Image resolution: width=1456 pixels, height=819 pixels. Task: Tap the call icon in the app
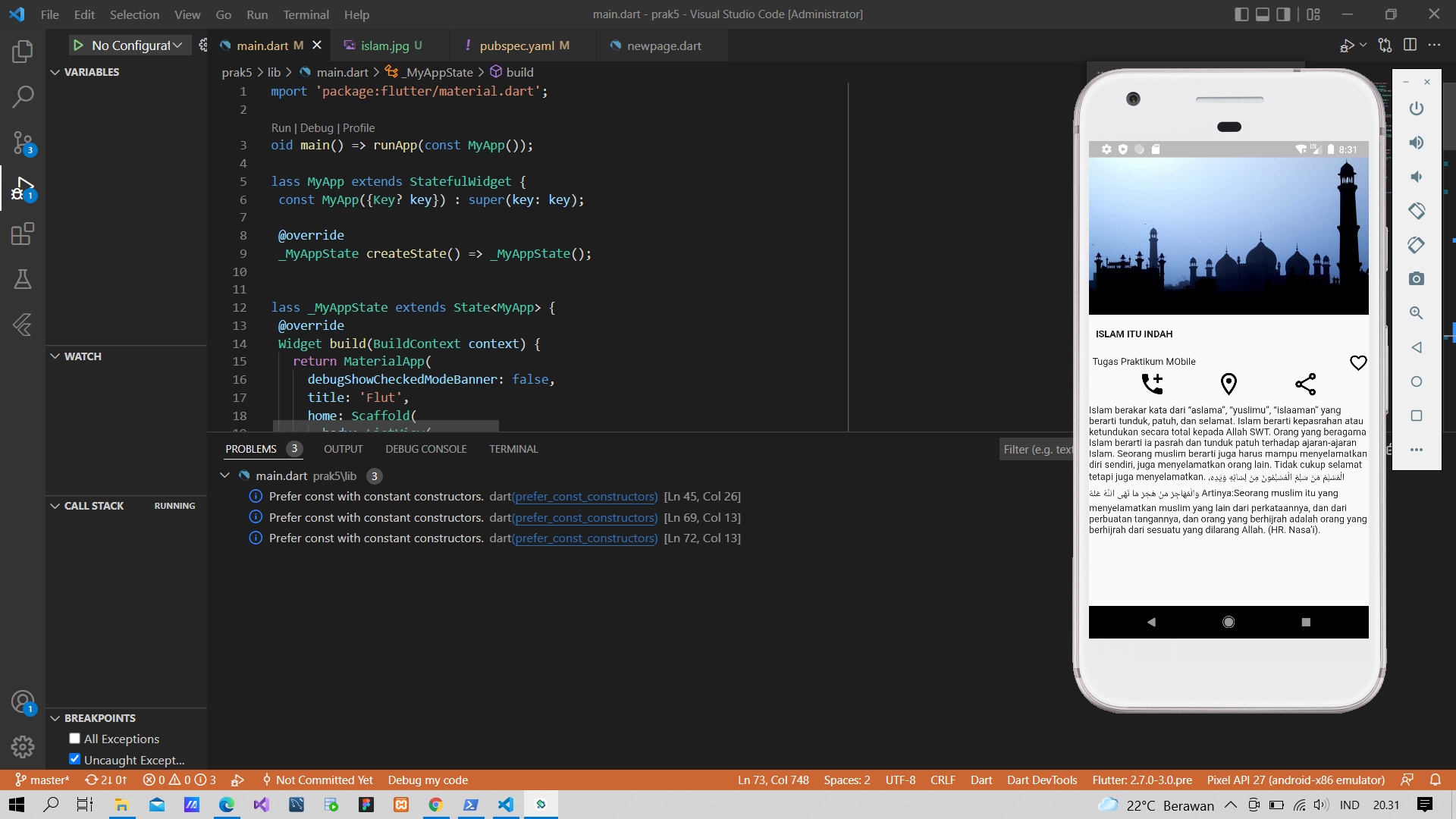pos(1152,384)
